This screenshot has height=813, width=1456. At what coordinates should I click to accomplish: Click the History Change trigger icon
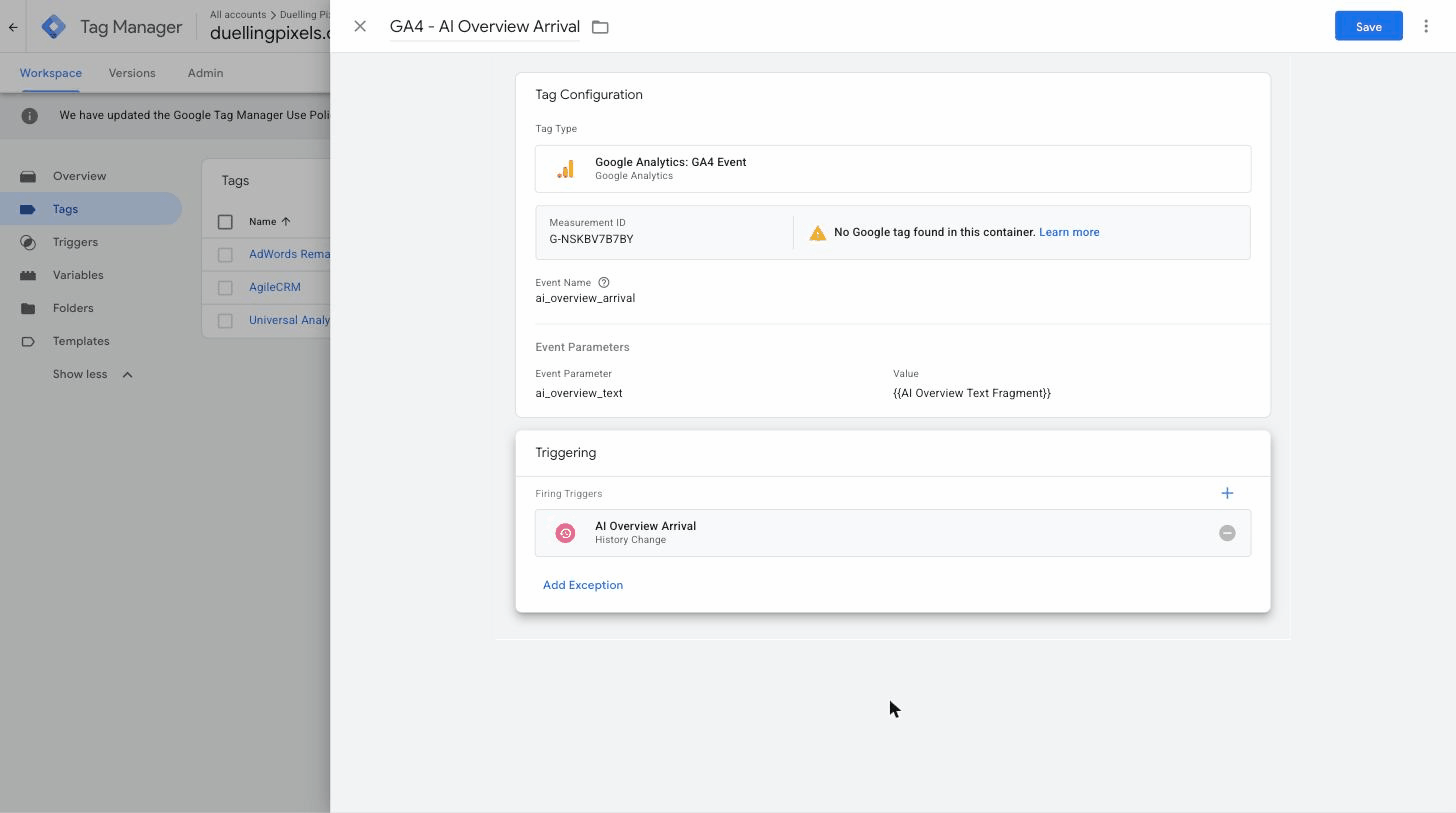click(x=565, y=533)
